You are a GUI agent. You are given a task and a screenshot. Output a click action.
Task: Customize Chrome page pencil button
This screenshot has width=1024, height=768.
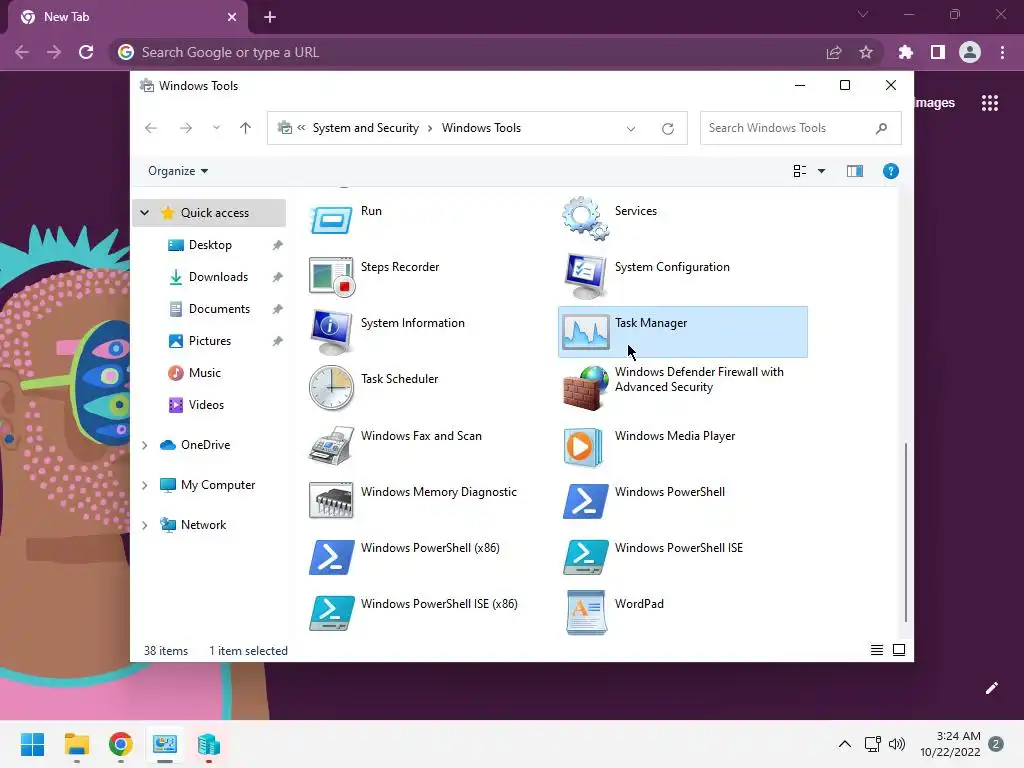(x=992, y=688)
